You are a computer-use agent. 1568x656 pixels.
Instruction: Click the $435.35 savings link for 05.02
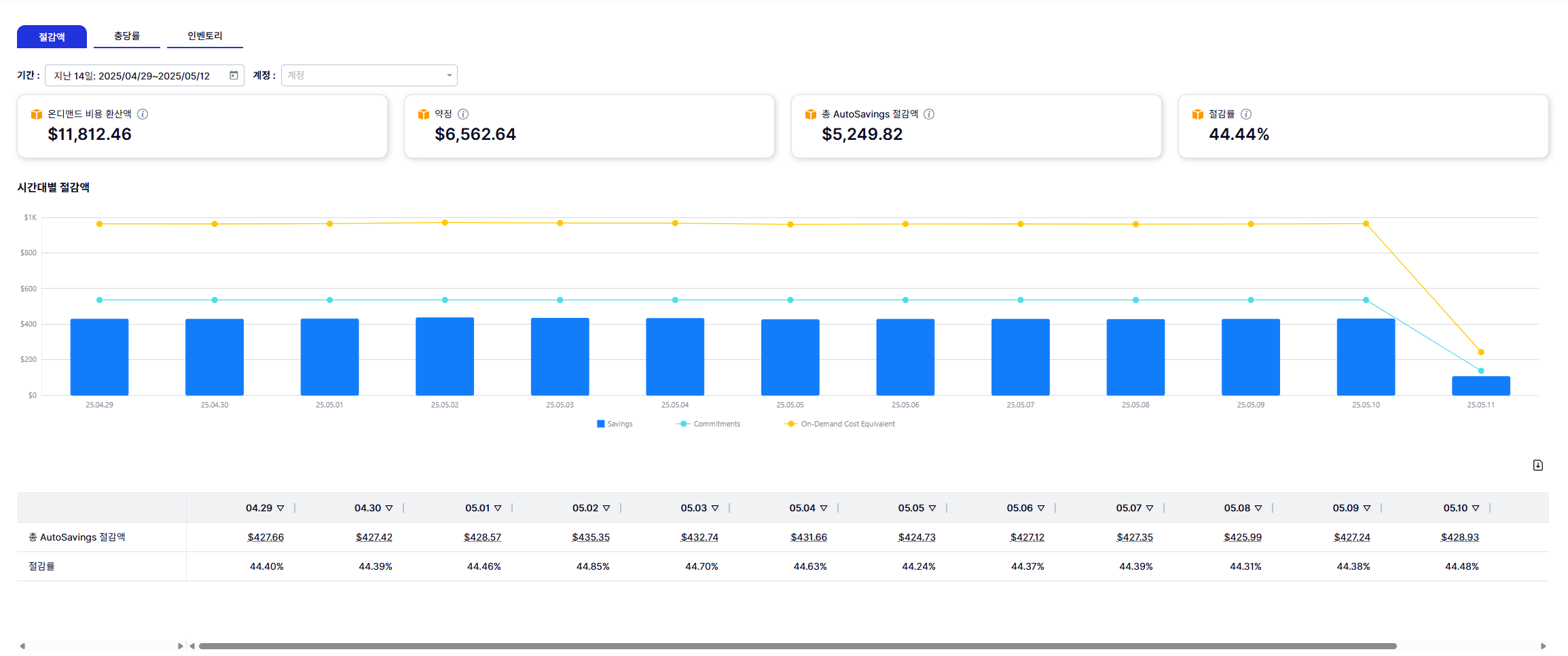pyautogui.click(x=591, y=537)
